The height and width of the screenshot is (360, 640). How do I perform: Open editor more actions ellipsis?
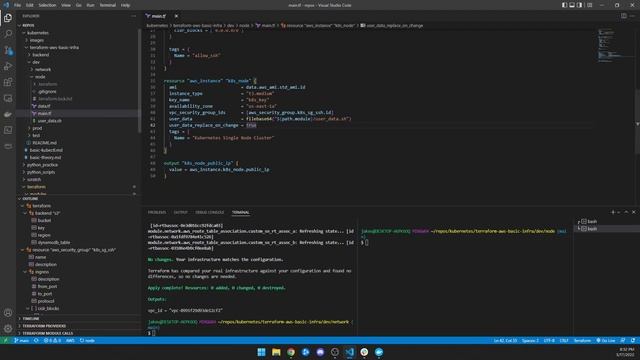point(632,16)
